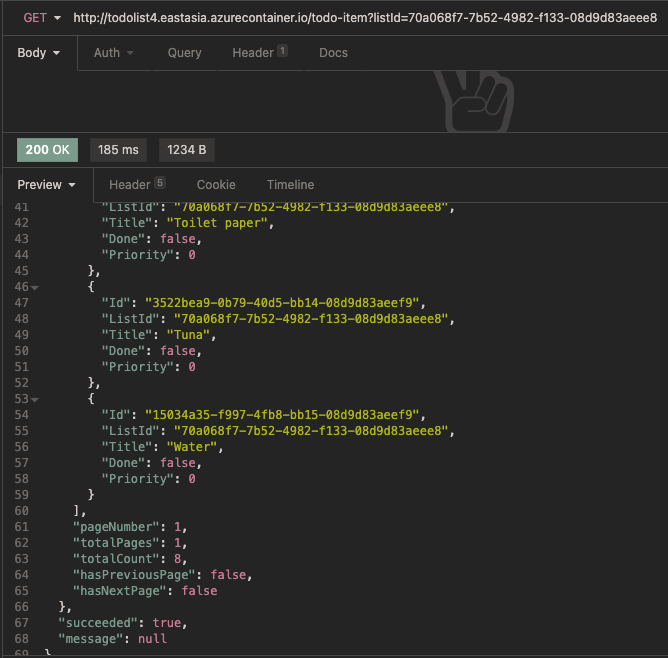Click line number 60 in the gutter
The image size is (668, 658).
(x=21, y=511)
